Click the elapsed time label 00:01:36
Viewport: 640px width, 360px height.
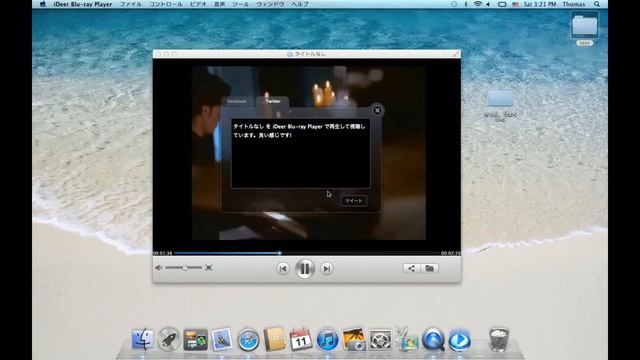[x=162, y=253]
